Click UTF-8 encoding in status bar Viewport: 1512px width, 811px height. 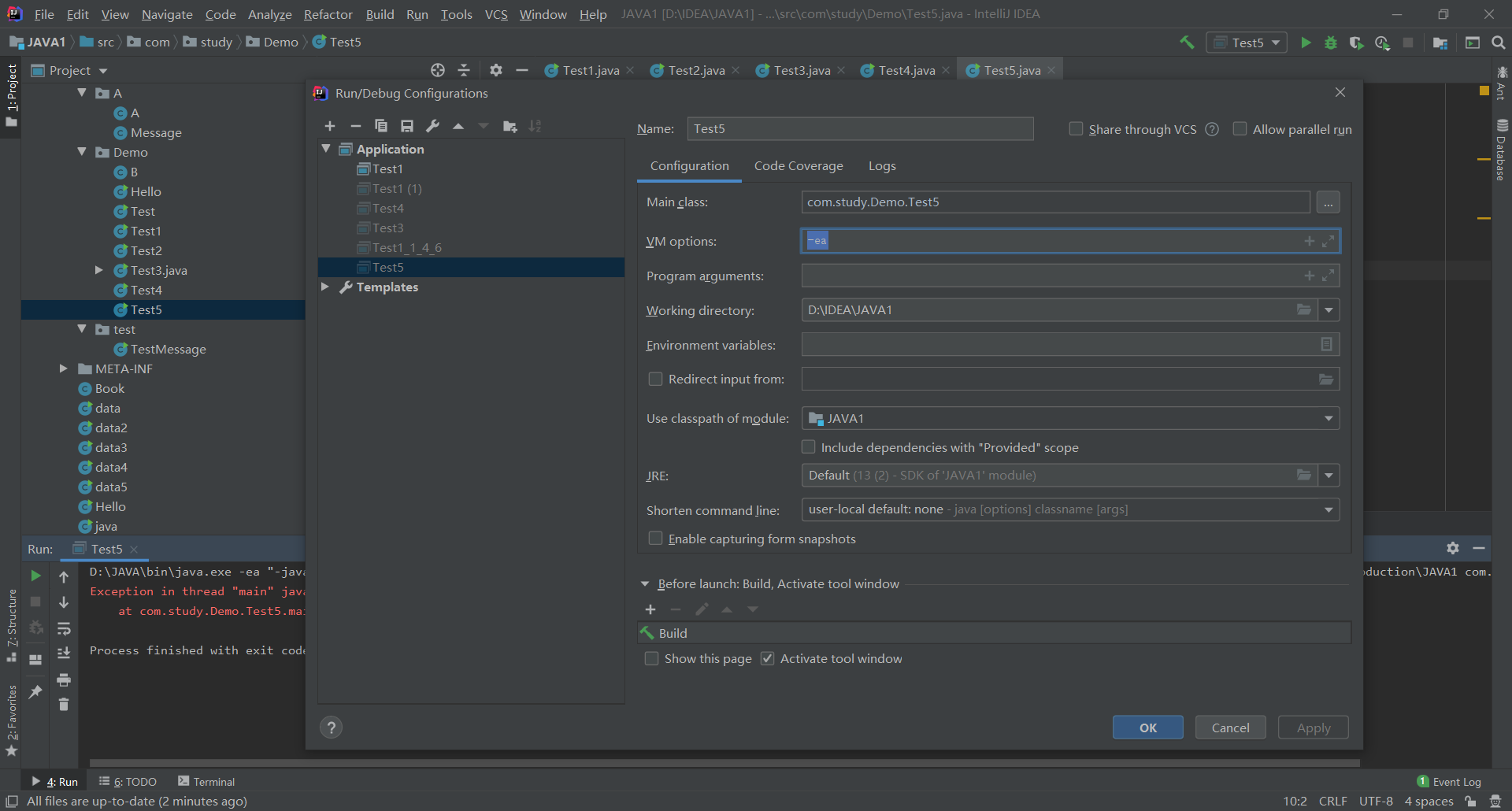[x=1376, y=801]
